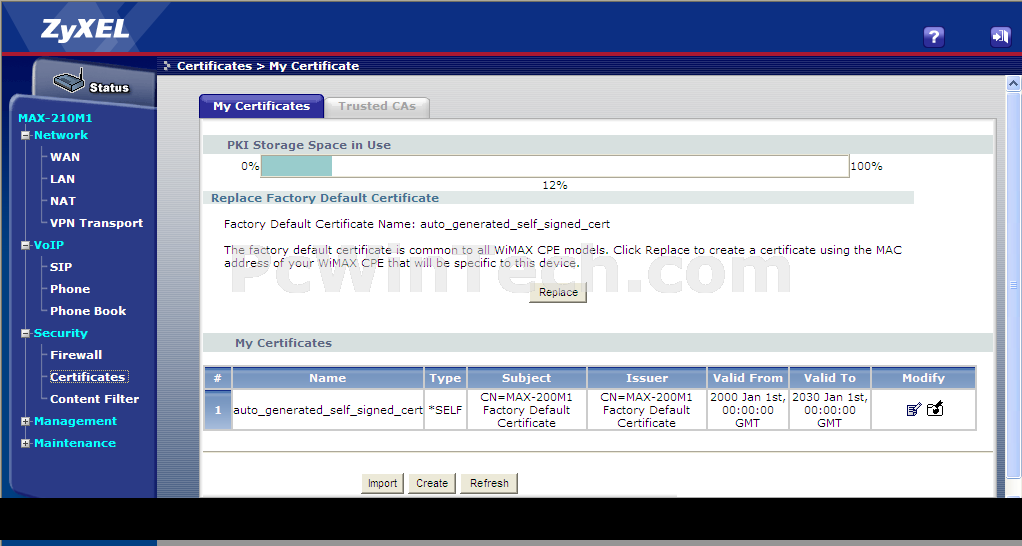
Task: Open the SIP settings
Action: pyautogui.click(x=61, y=267)
